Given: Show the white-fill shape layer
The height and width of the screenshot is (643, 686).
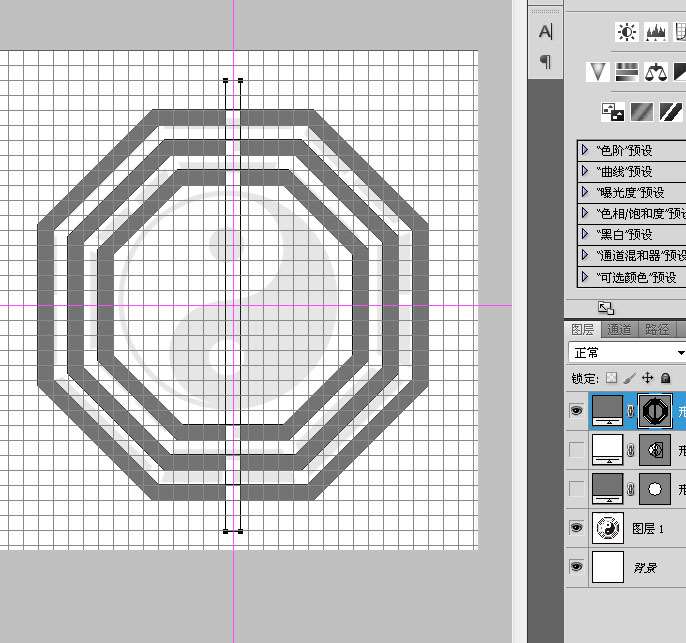Looking at the screenshot, I should coord(577,450).
